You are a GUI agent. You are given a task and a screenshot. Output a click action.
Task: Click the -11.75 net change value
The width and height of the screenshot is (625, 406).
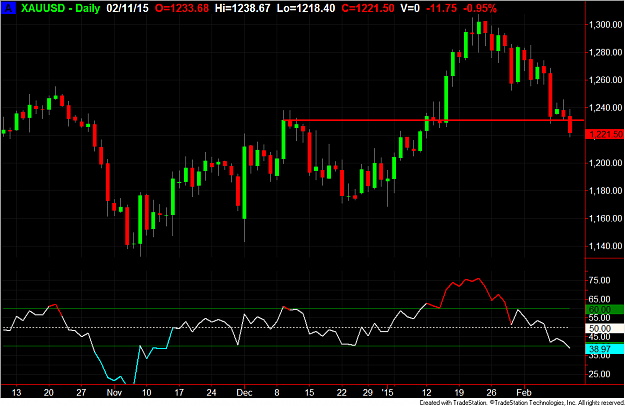pos(442,8)
